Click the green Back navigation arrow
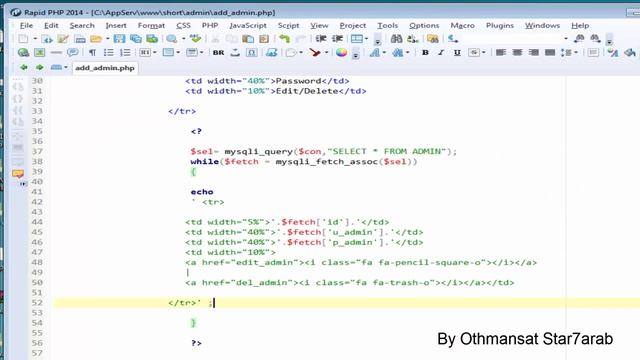640x360 pixels. coord(24,67)
